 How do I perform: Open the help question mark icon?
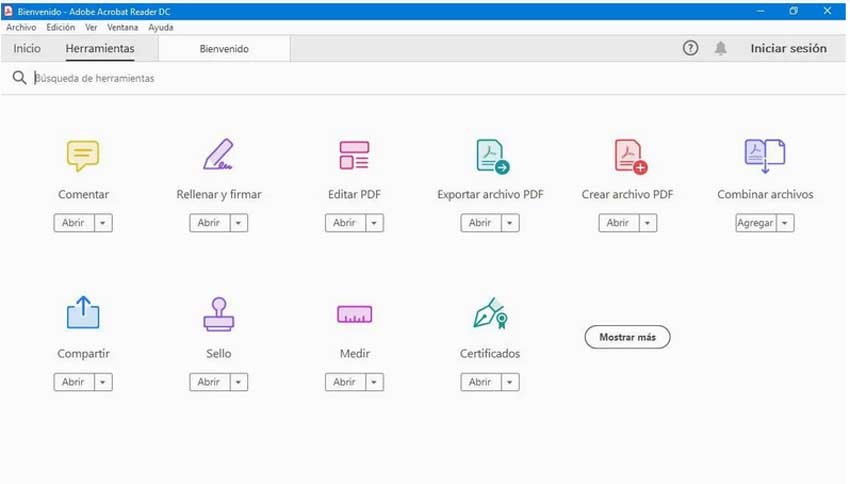point(690,48)
